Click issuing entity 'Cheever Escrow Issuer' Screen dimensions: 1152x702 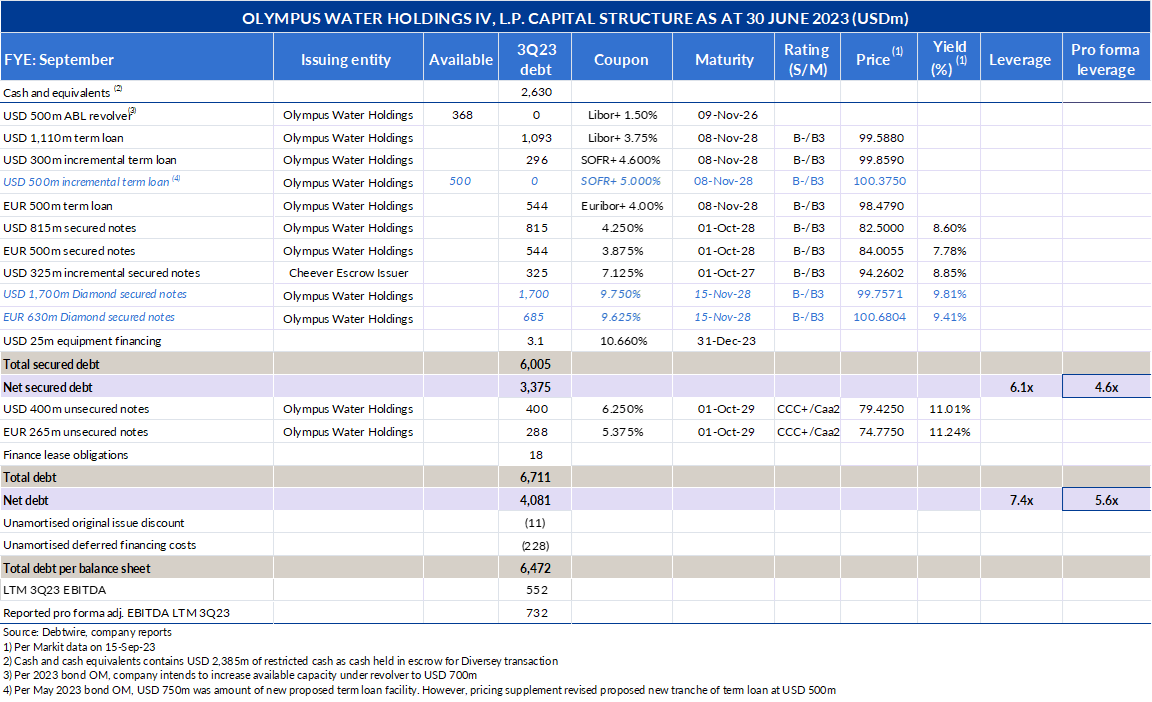tap(348, 272)
